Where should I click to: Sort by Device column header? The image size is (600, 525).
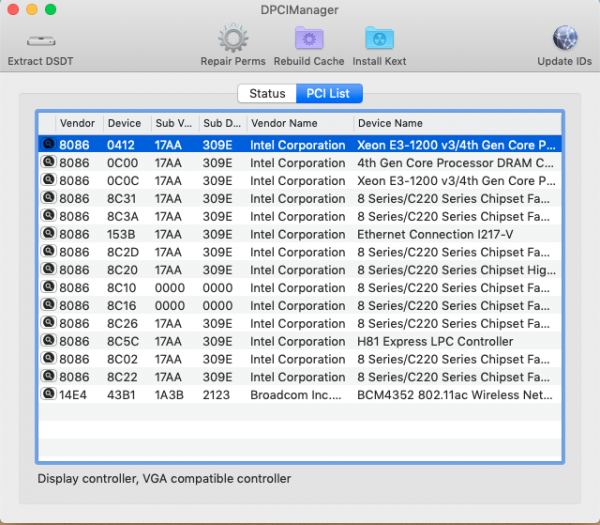(x=125, y=123)
